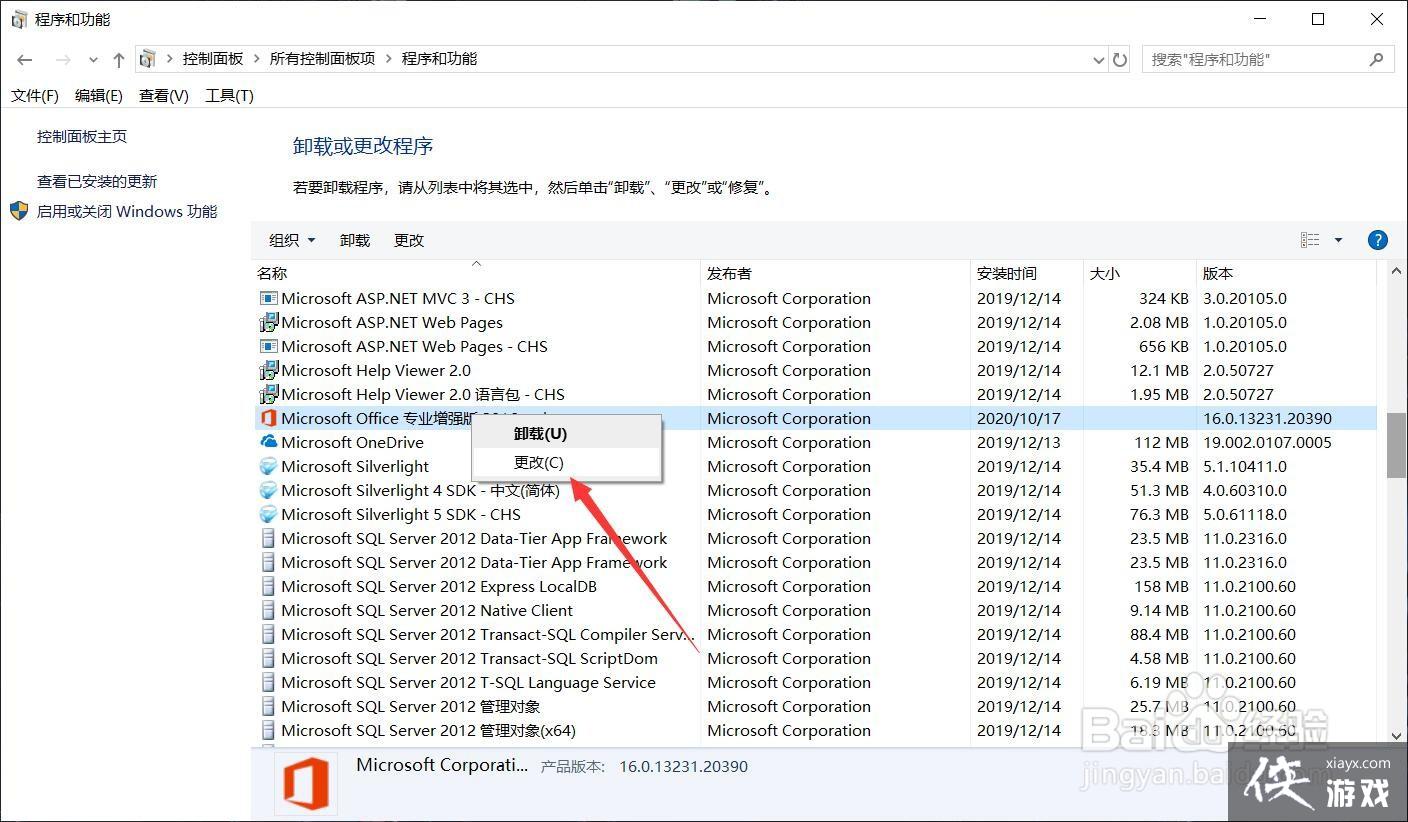Click the 112 MB size cell
This screenshot has width=1408, height=822.
[1161, 442]
